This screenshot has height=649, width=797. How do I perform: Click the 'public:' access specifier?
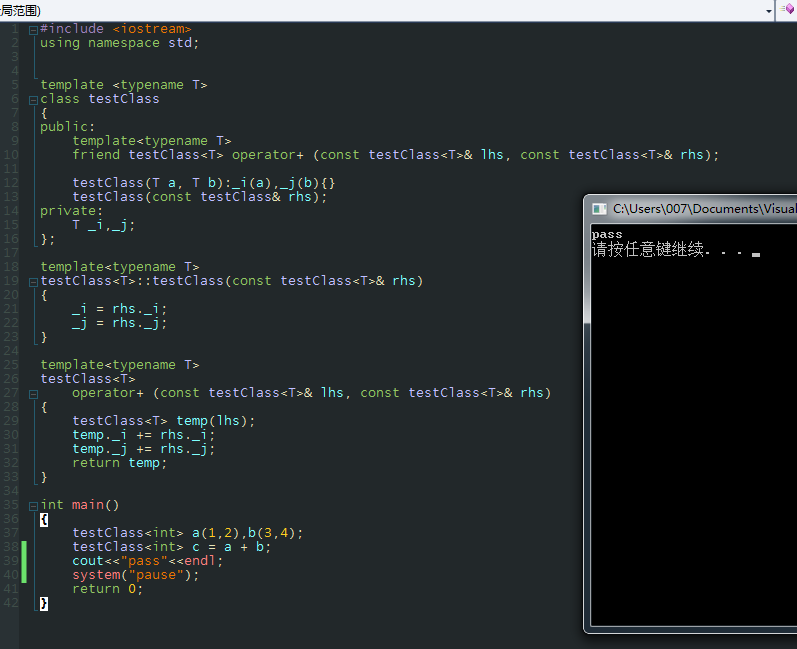coord(68,127)
